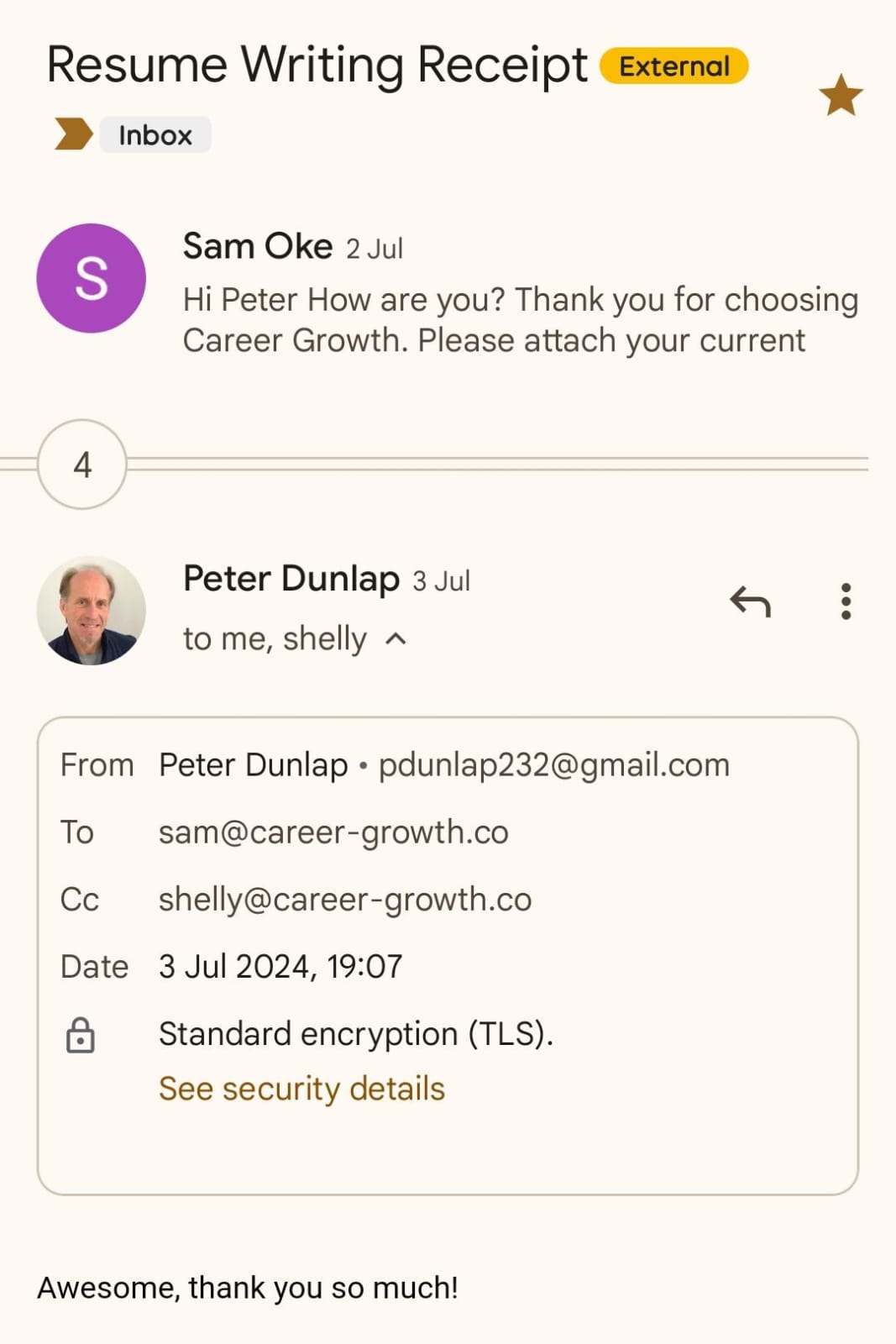Tap the Inbox label chip
The image size is (896, 1344).
coord(155,135)
